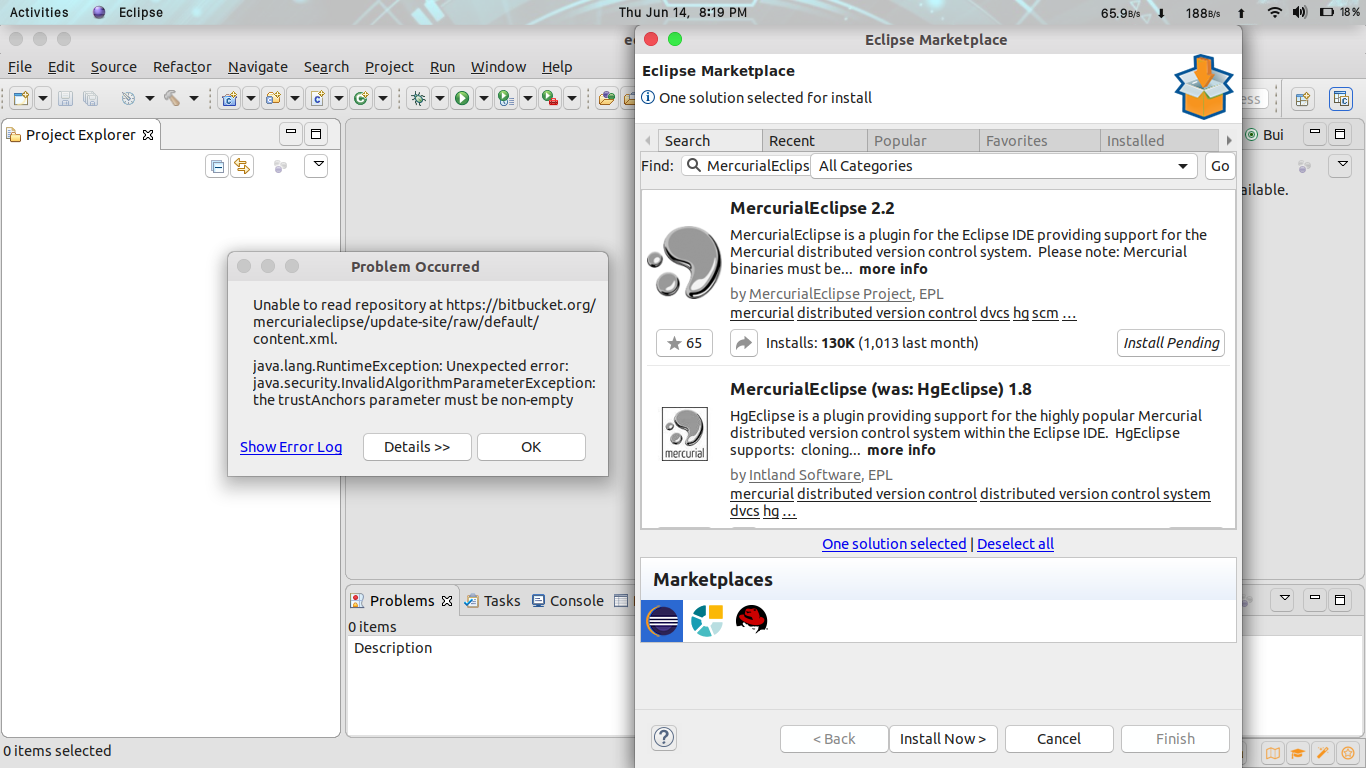1366x768 pixels.
Task: Click the Activities button in top bar
Action: (x=39, y=12)
